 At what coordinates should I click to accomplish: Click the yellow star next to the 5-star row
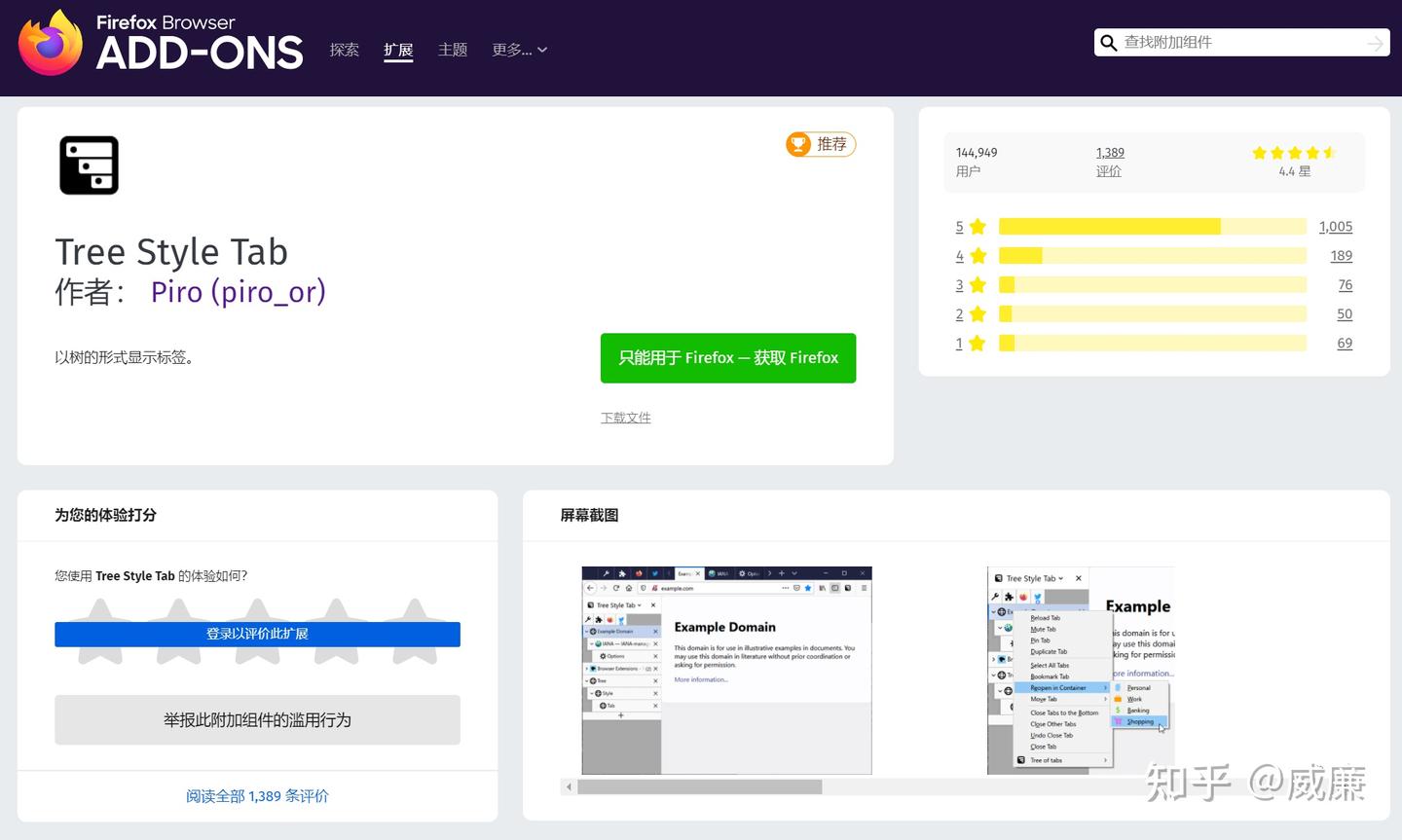977,226
